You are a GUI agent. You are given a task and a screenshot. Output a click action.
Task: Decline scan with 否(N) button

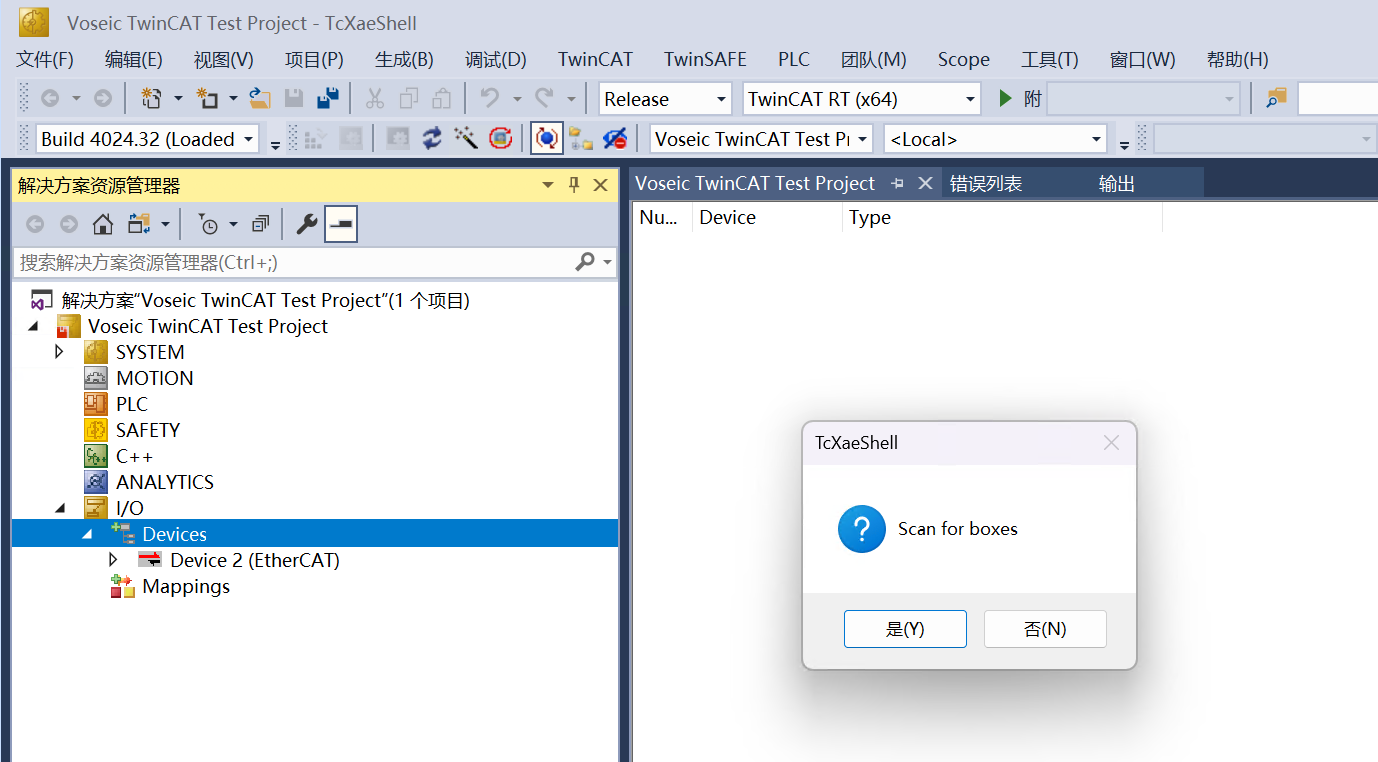click(x=1045, y=629)
